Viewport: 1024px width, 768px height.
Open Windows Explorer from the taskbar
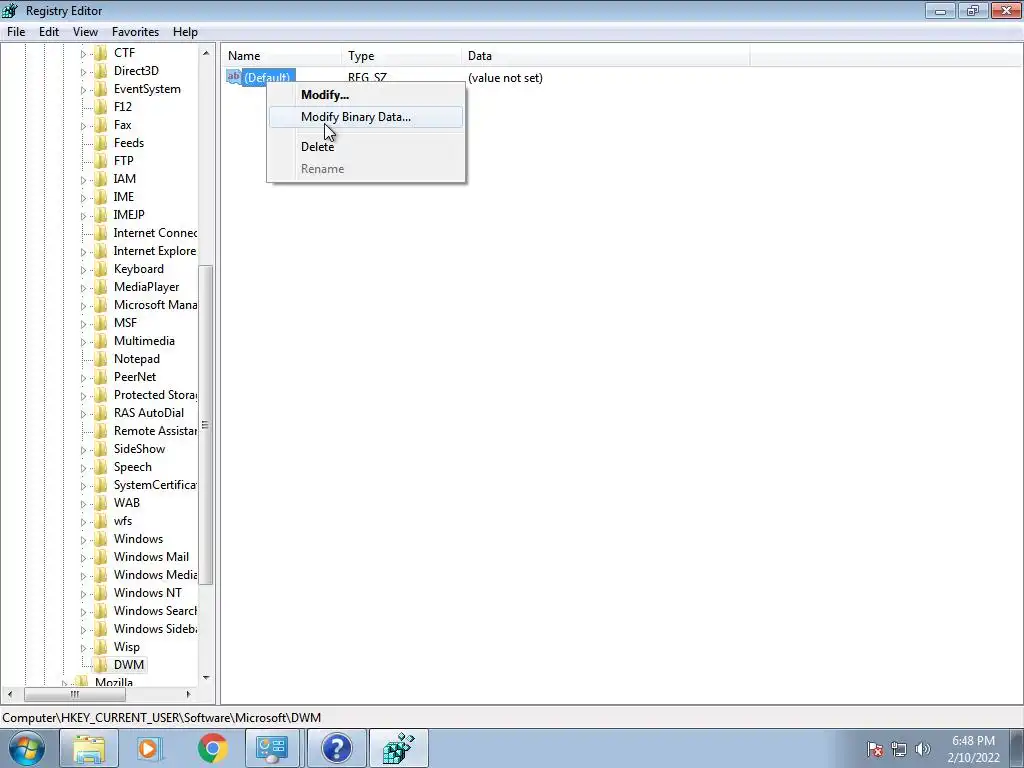[89, 748]
